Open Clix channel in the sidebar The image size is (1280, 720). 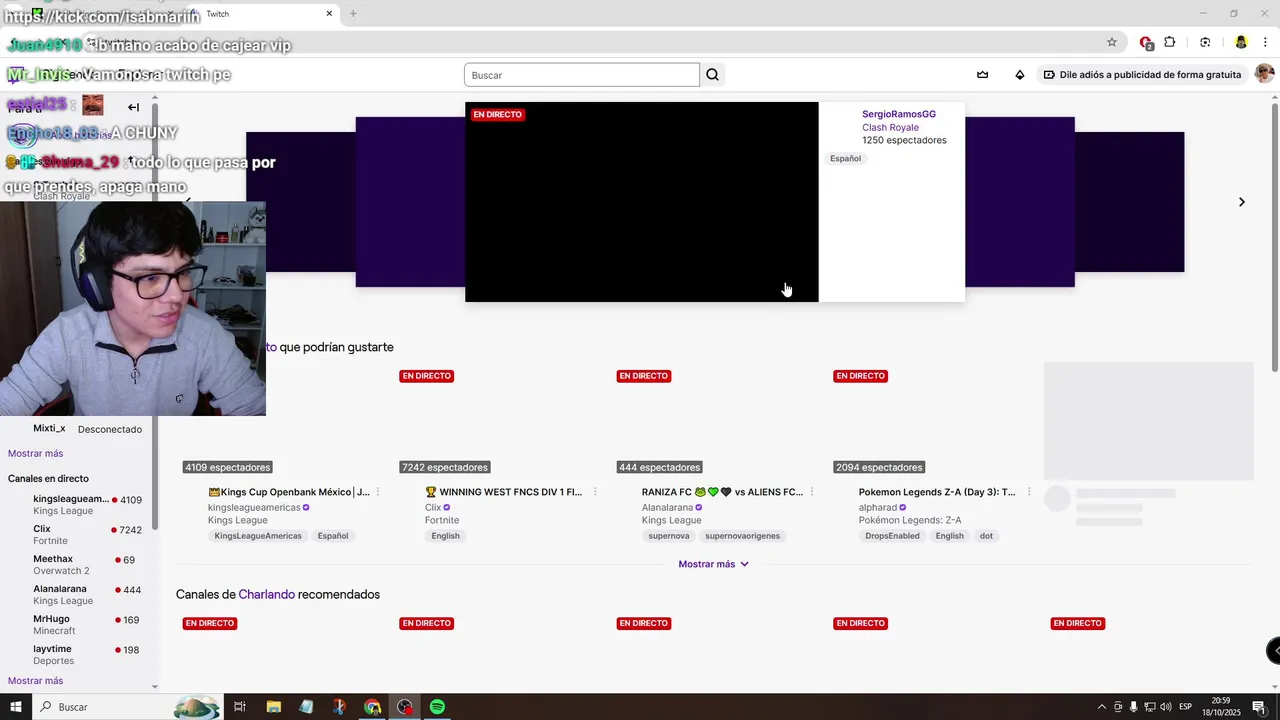[x=75, y=535]
